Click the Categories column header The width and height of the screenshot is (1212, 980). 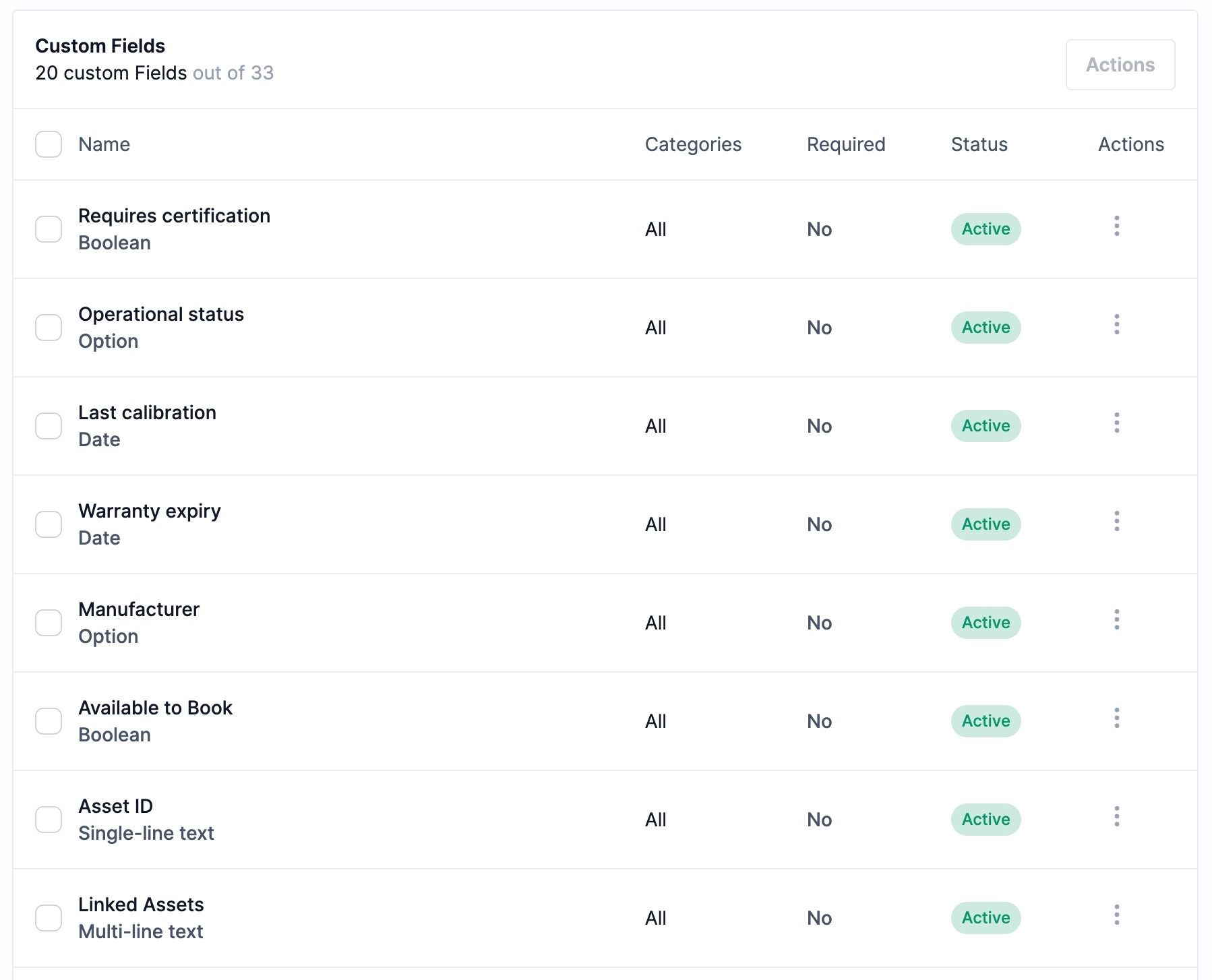[693, 144]
